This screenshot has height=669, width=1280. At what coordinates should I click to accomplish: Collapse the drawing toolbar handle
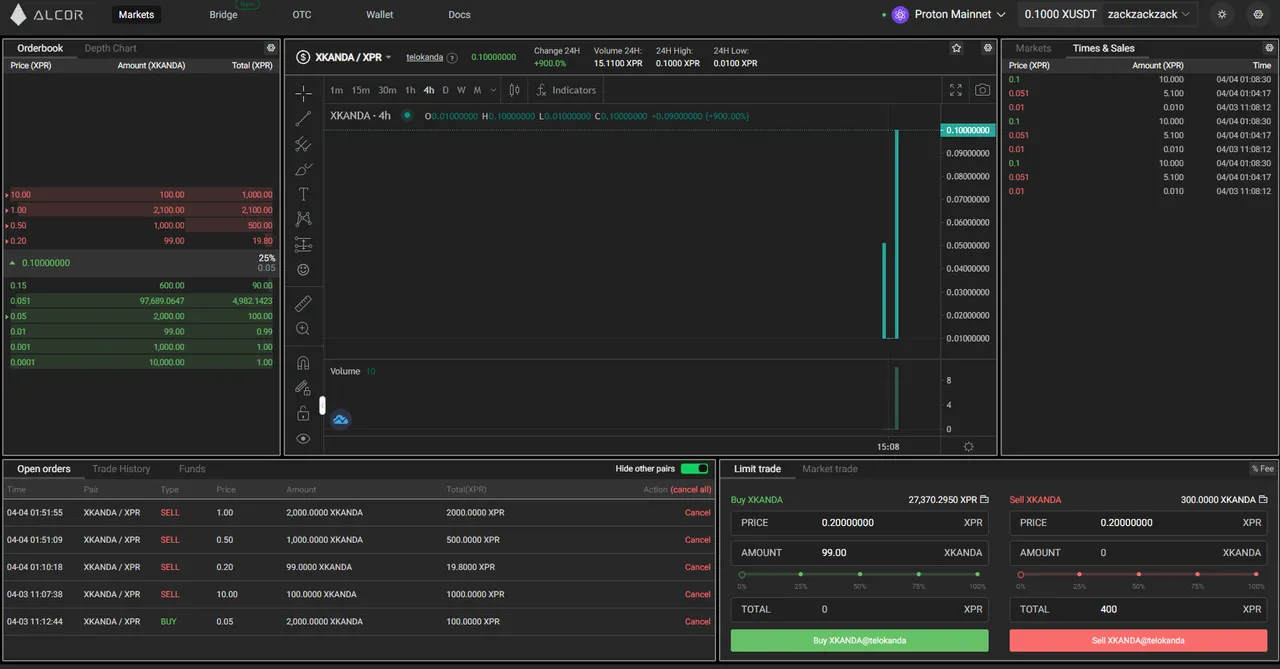322,405
